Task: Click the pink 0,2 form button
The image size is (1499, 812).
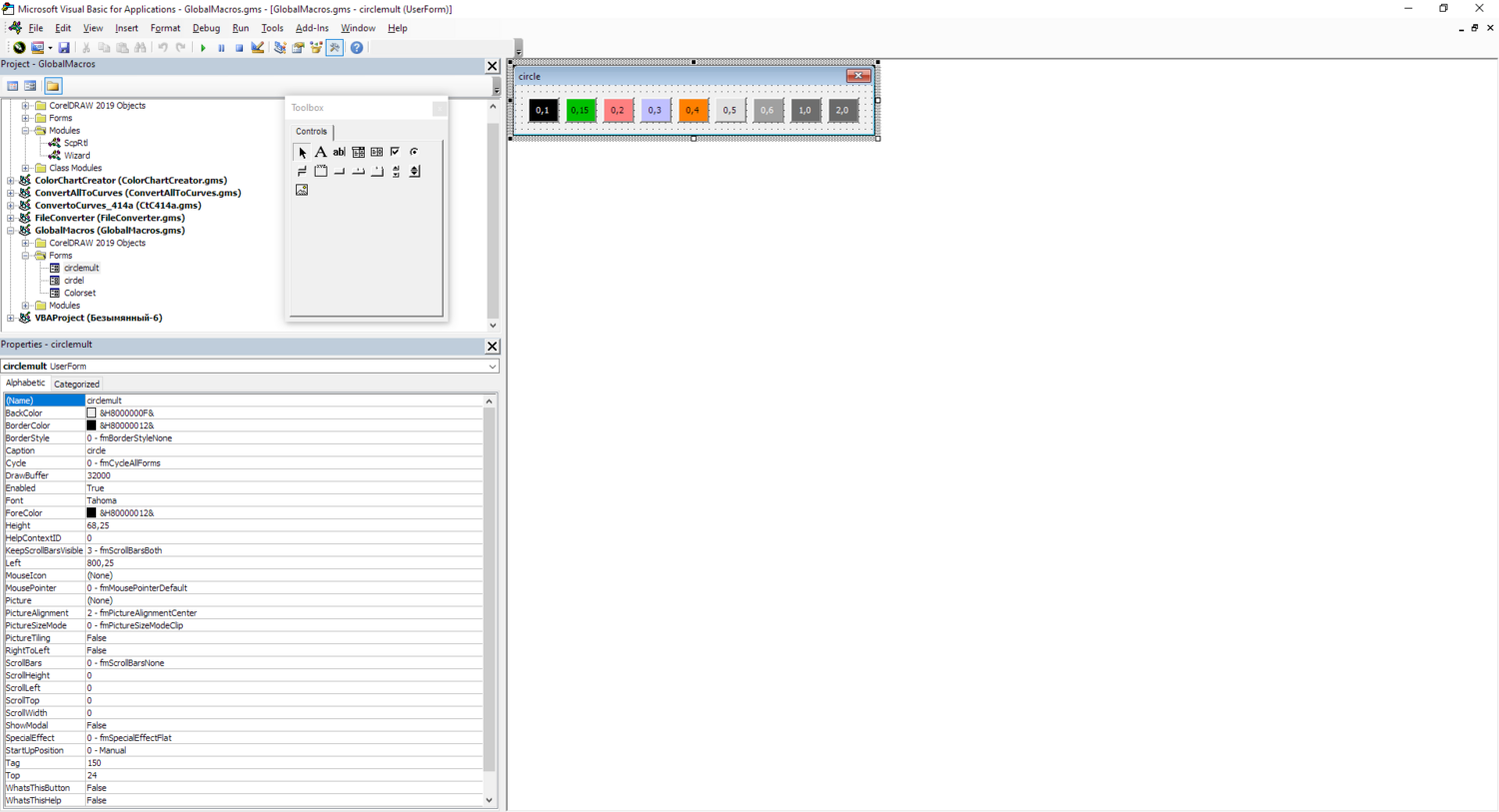Action: point(618,110)
